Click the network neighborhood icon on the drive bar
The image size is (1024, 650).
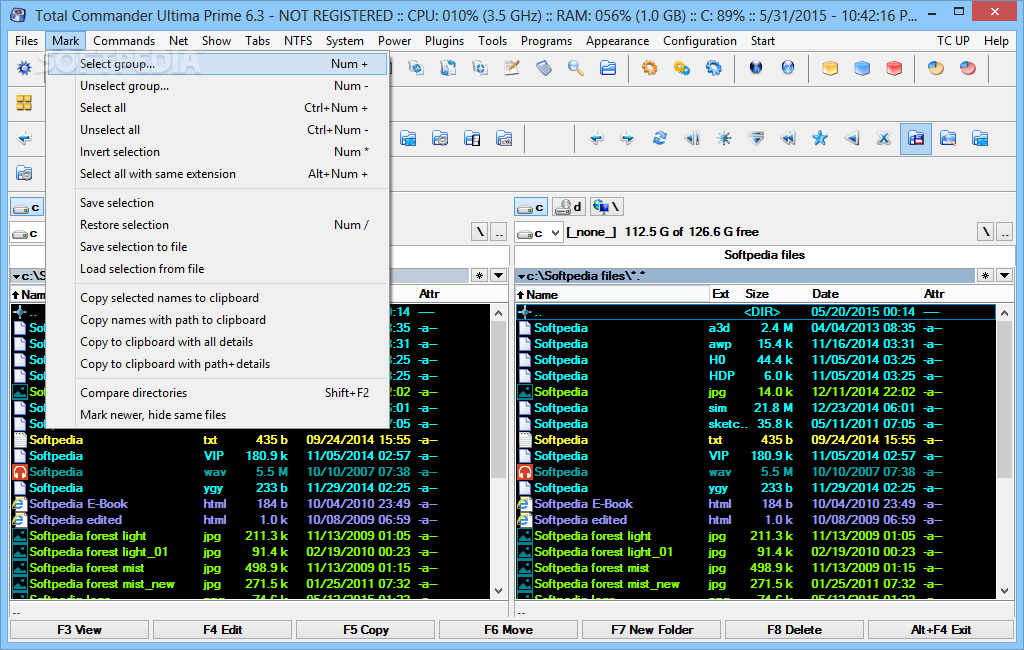coord(604,206)
